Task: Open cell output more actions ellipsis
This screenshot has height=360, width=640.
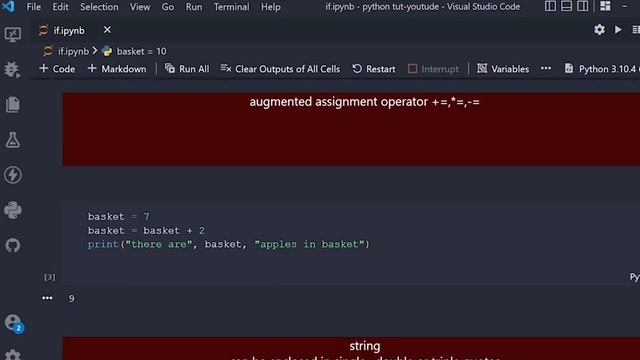Action: point(47,298)
